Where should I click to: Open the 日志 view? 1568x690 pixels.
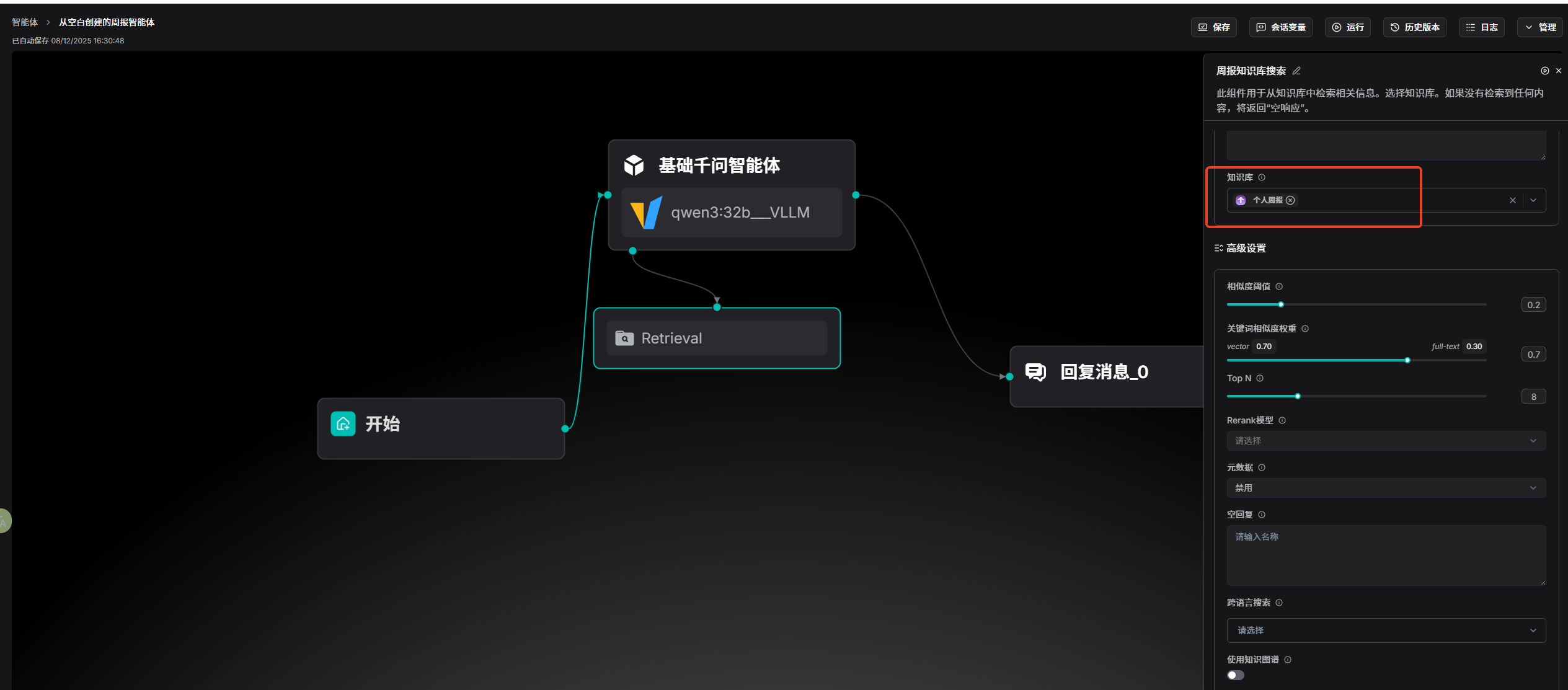coord(1482,27)
